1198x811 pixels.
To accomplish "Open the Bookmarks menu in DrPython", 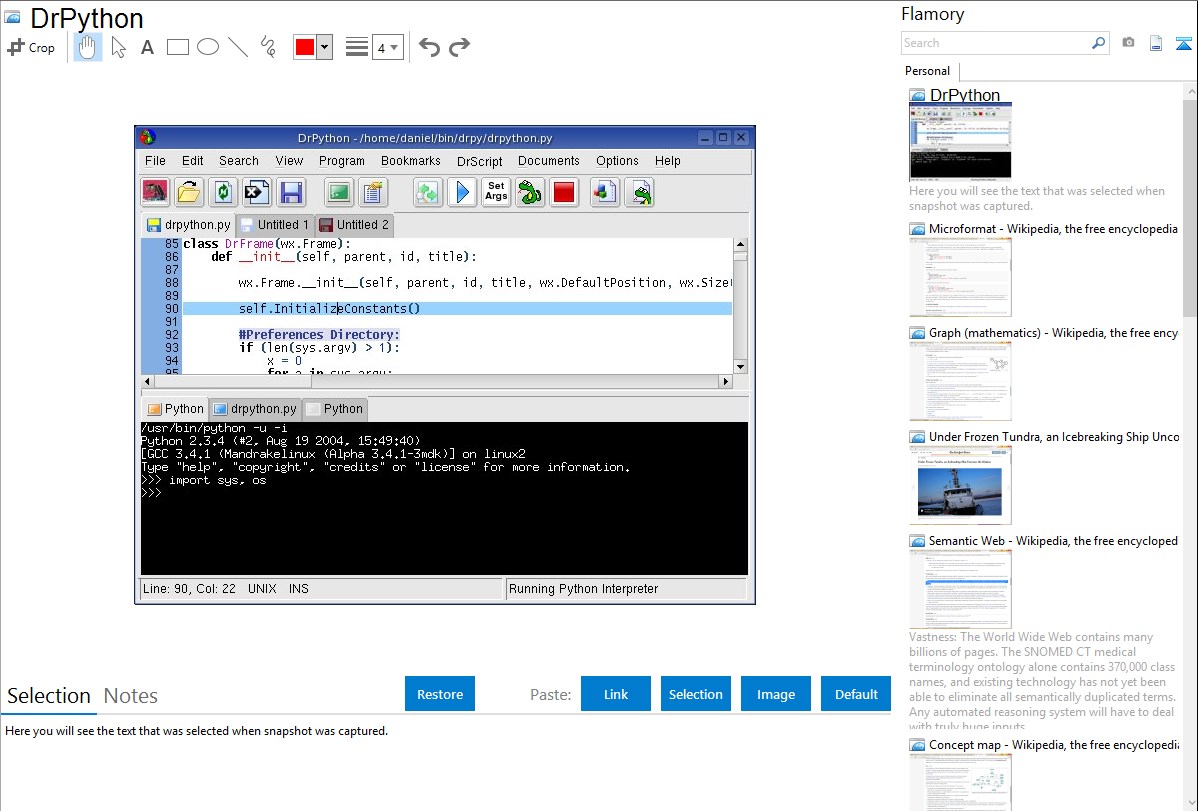I will click(410, 161).
